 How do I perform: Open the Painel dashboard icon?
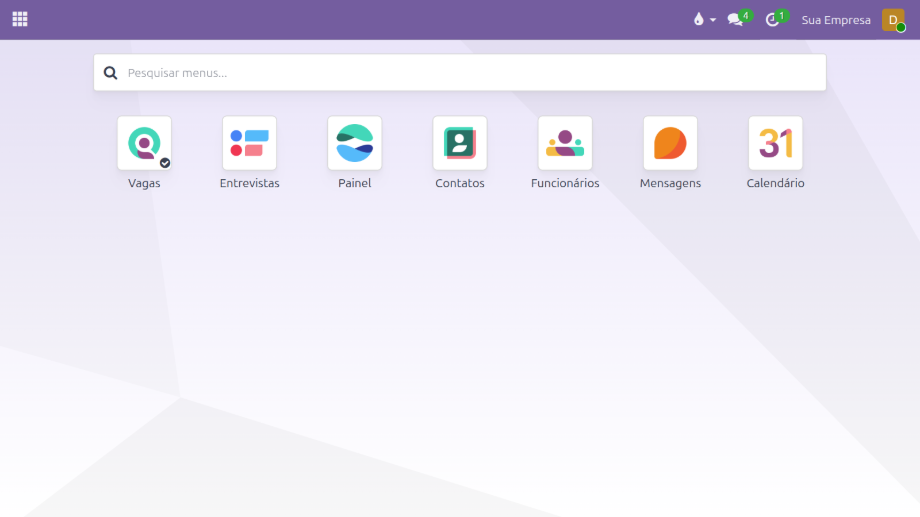pos(354,143)
